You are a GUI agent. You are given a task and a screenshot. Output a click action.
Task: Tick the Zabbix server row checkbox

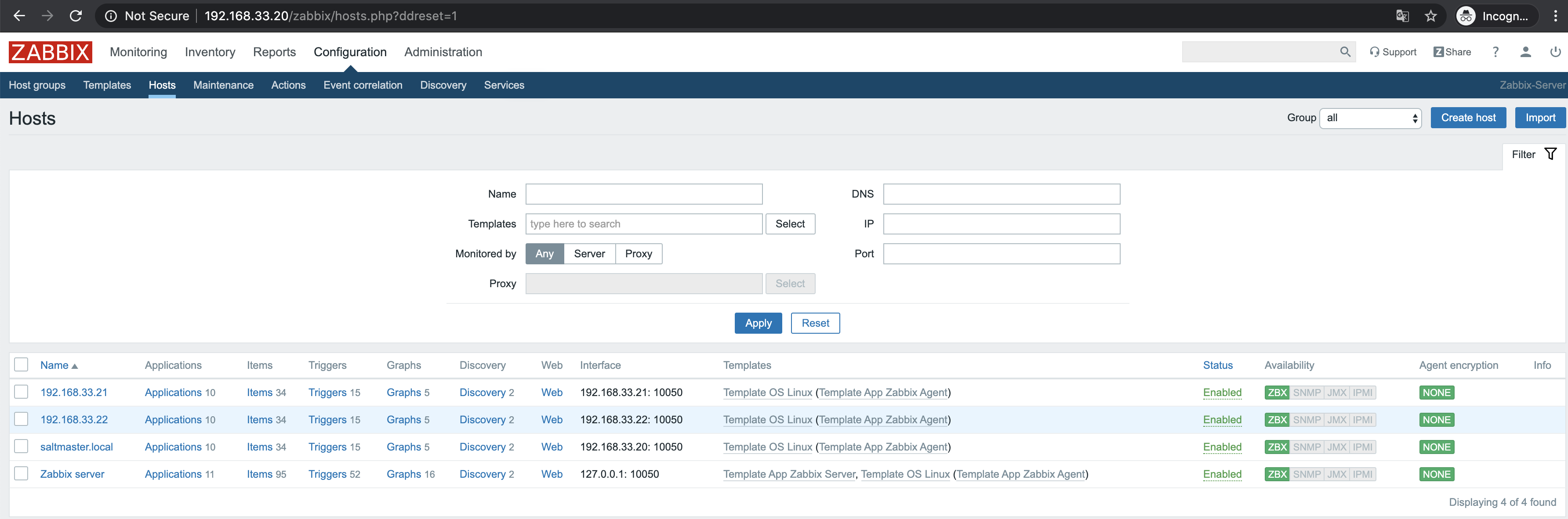pos(21,473)
